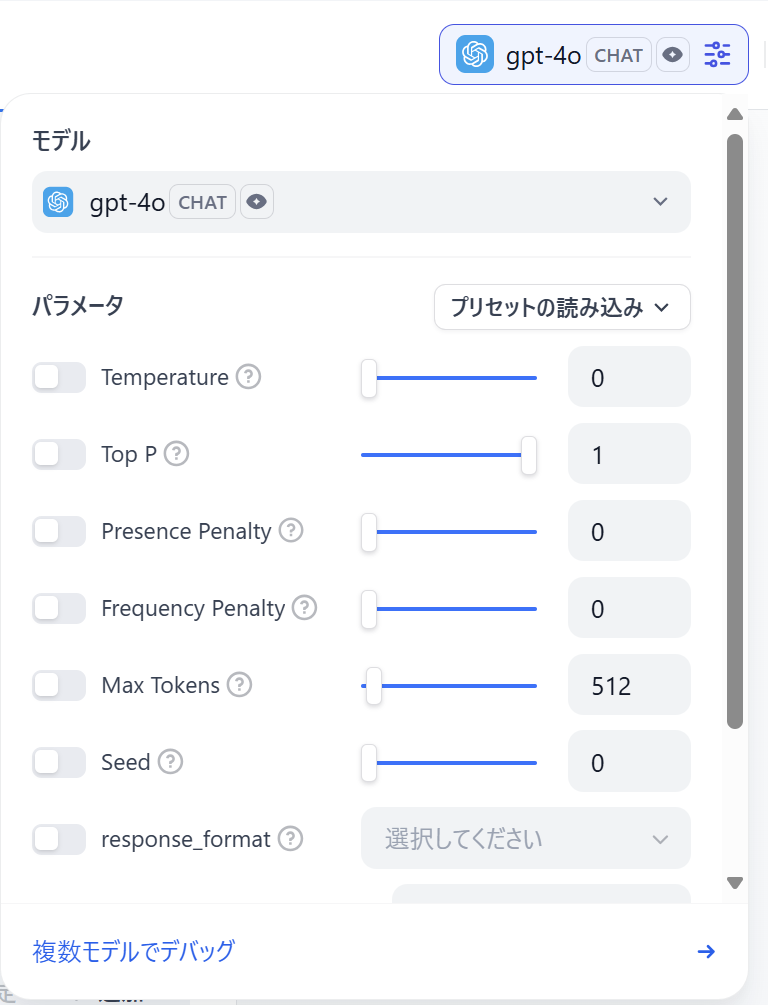Image resolution: width=768 pixels, height=1005 pixels.
Task: Show Presence Penalty help tooltip icon
Action: coord(291,531)
